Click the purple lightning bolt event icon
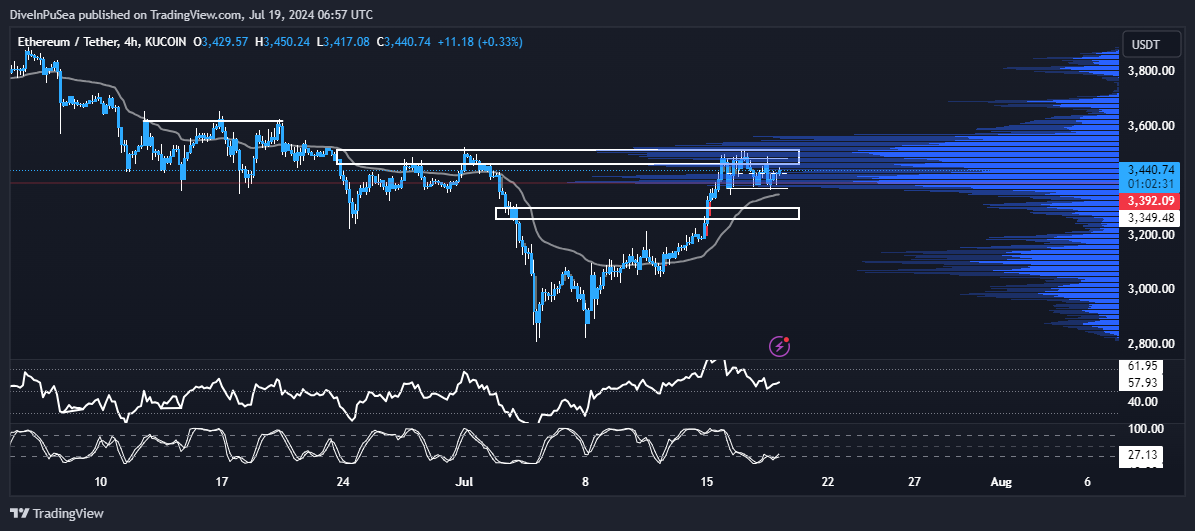 click(780, 347)
